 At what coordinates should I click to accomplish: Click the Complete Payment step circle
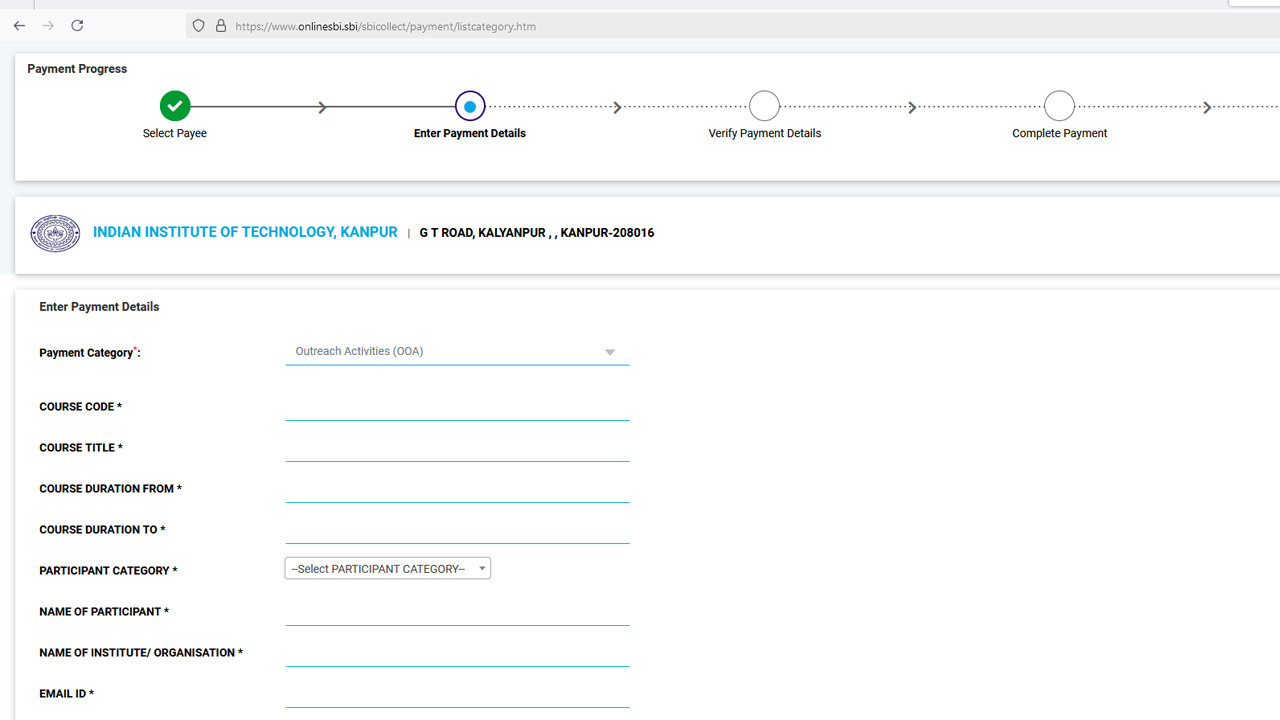point(1059,105)
